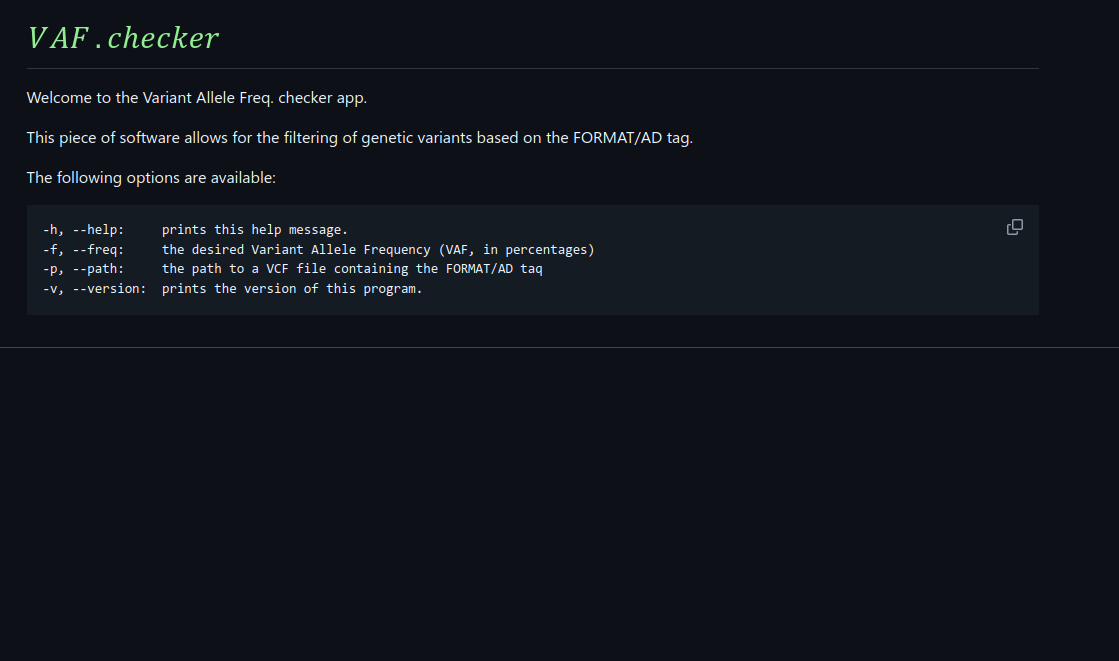Image resolution: width=1119 pixels, height=661 pixels.
Task: Click the welcome sentence paragraph
Action: pyautogui.click(x=197, y=98)
